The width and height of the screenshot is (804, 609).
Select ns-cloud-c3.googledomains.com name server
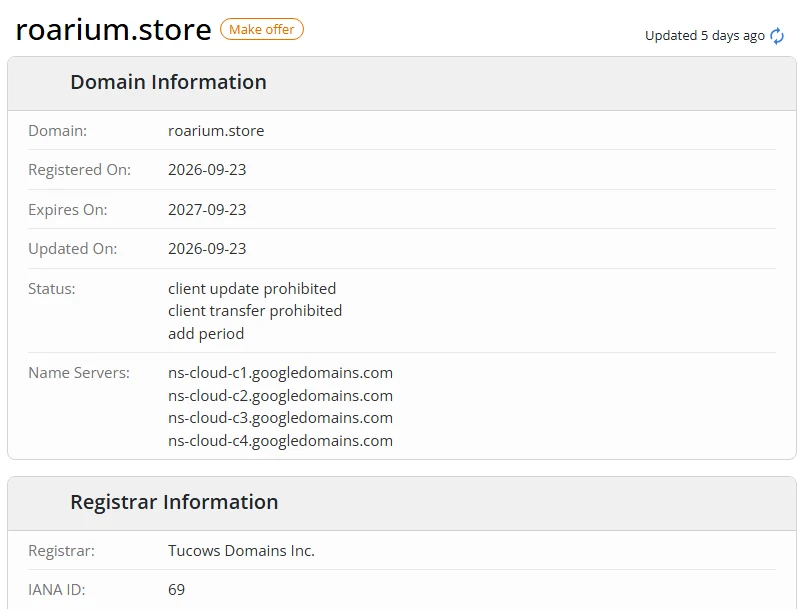pyautogui.click(x=280, y=418)
